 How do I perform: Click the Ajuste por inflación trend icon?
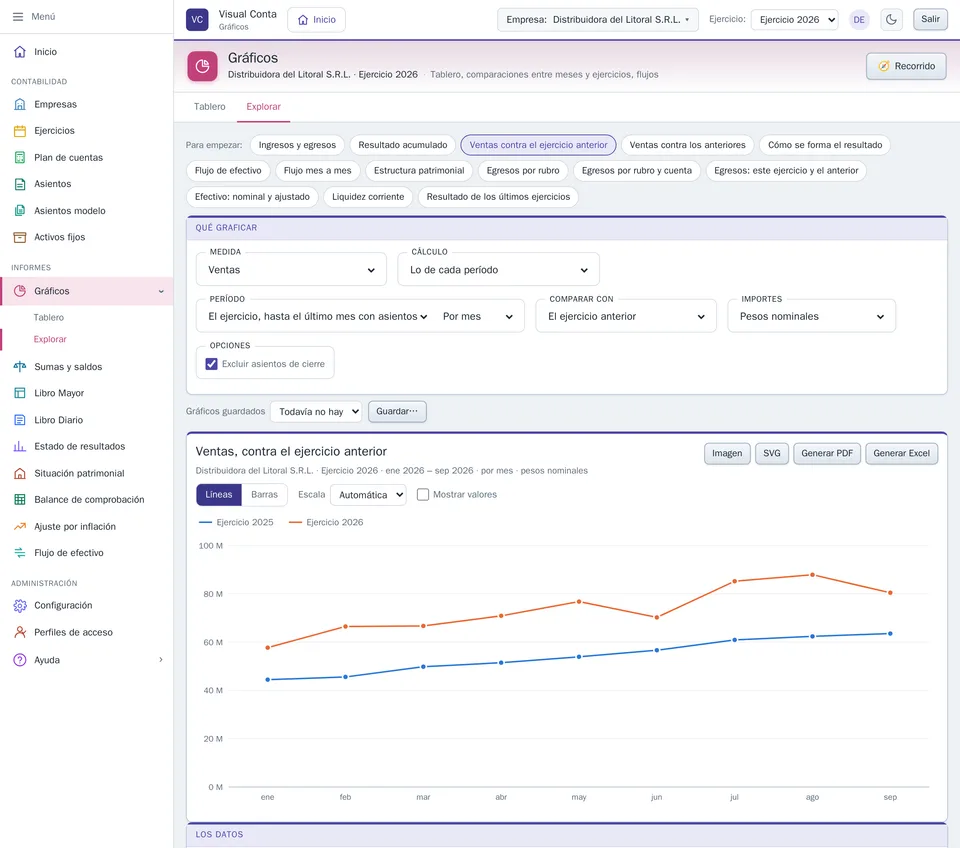[x=20, y=527]
